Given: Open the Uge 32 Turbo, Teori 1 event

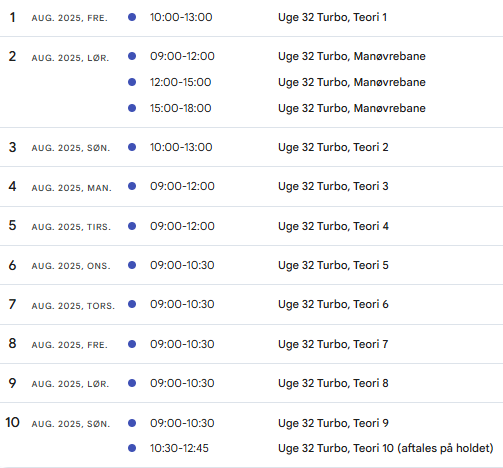Looking at the screenshot, I should [332, 17].
